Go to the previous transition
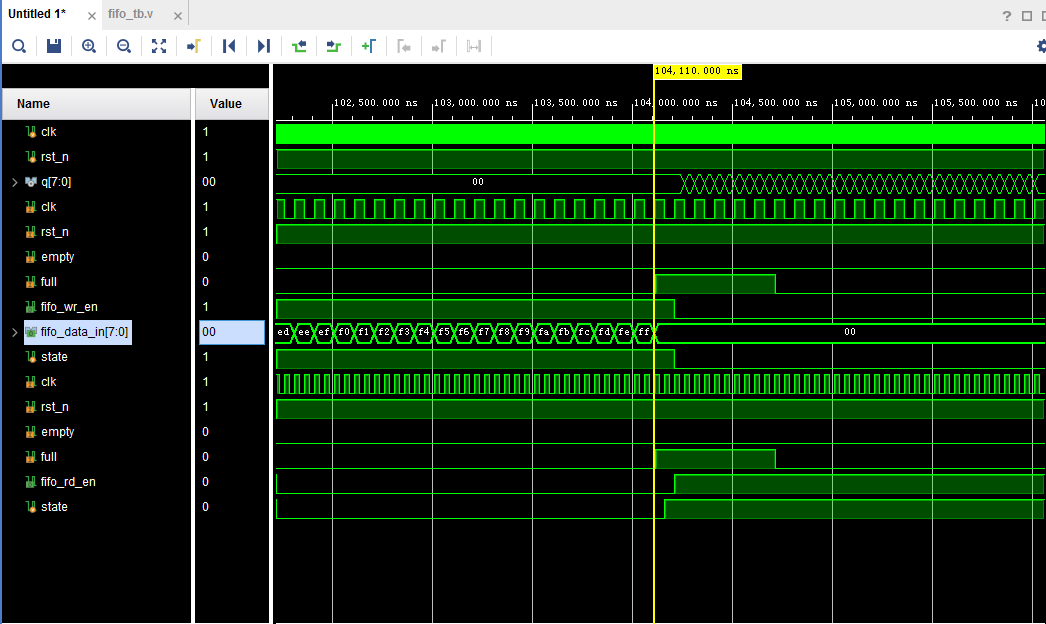 tap(299, 46)
